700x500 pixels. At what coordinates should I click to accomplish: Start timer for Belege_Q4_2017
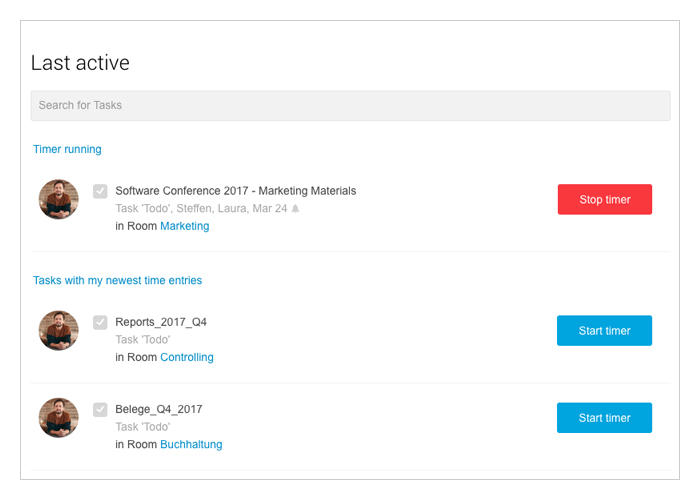[x=604, y=417]
